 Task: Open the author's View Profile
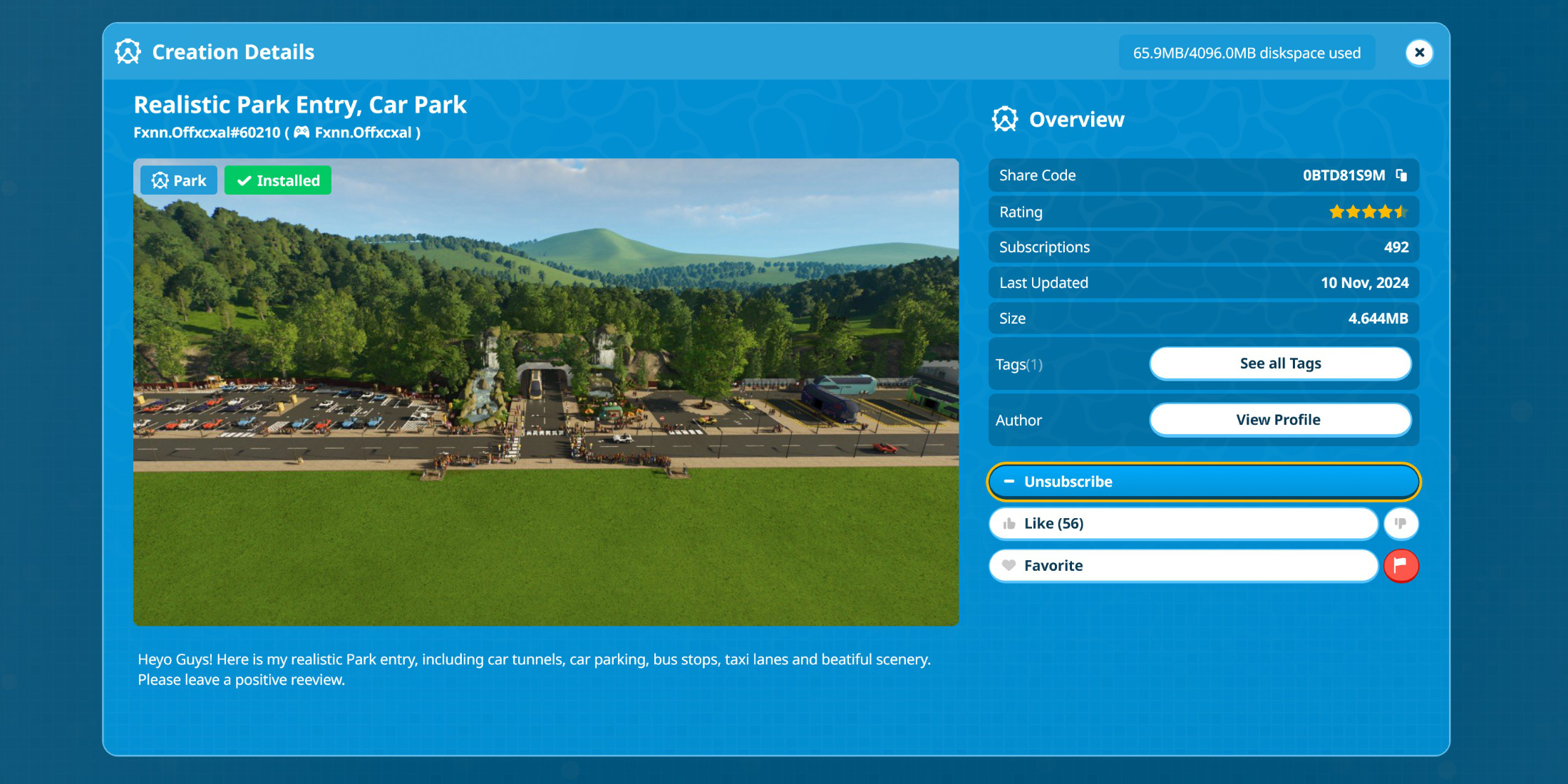pos(1280,420)
